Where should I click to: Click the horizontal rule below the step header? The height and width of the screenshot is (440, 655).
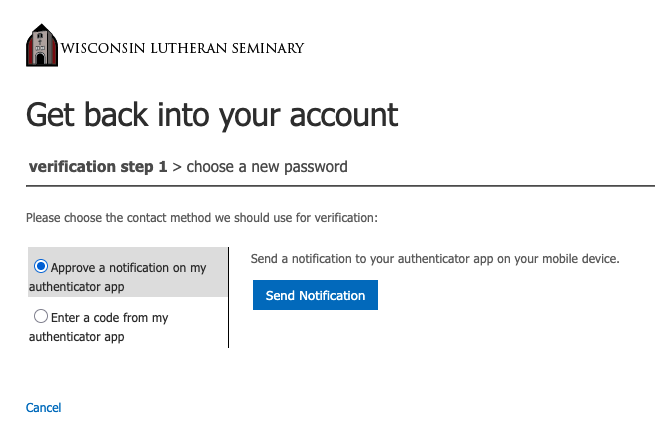tap(400, 186)
